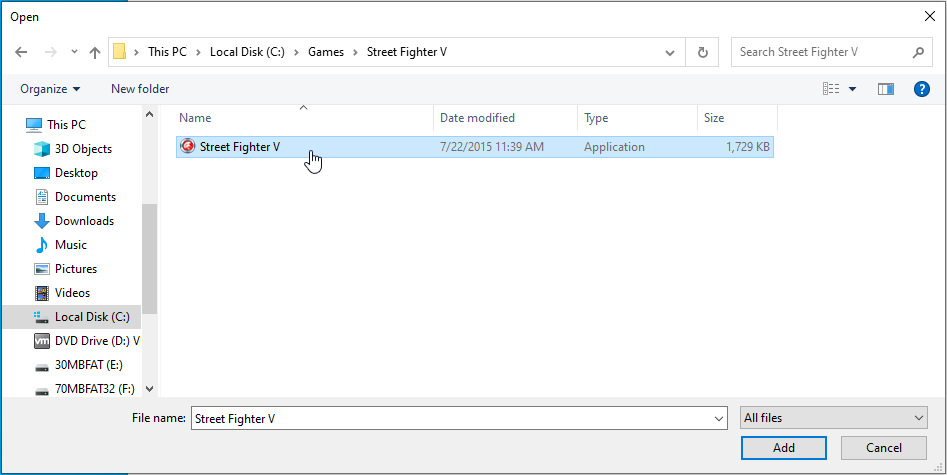Select This PC in navigation pane
Screen dimensions: 947x475
66,124
